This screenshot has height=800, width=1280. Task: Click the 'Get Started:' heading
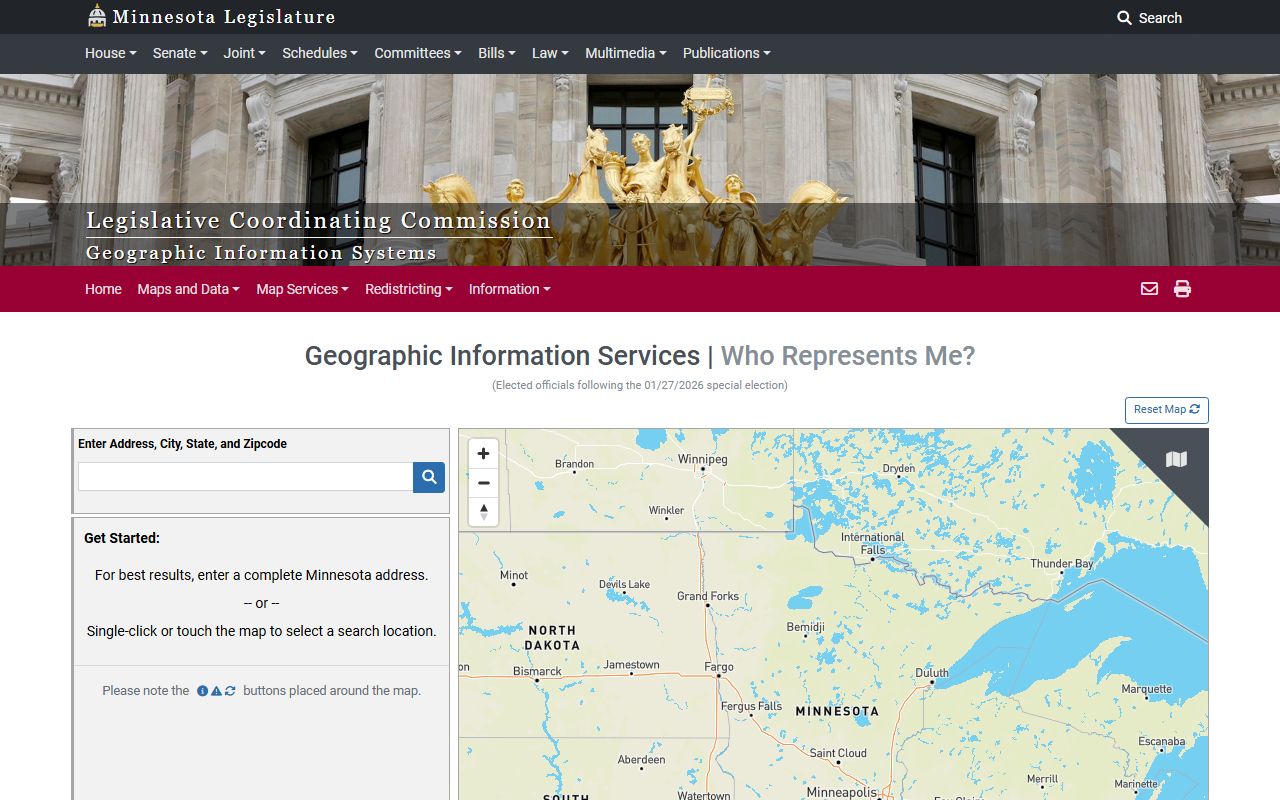point(122,538)
